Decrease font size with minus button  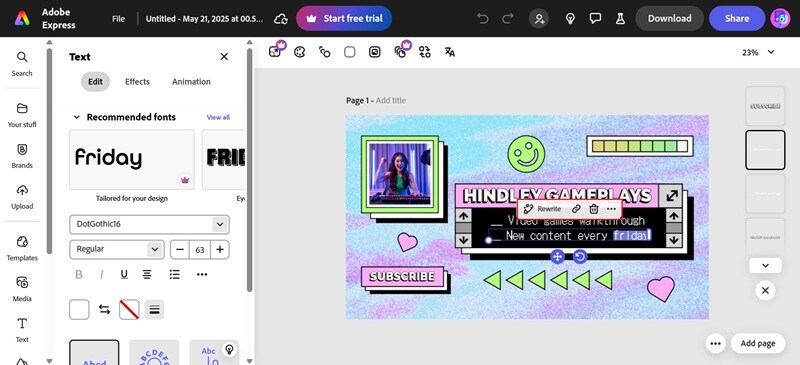(180, 250)
